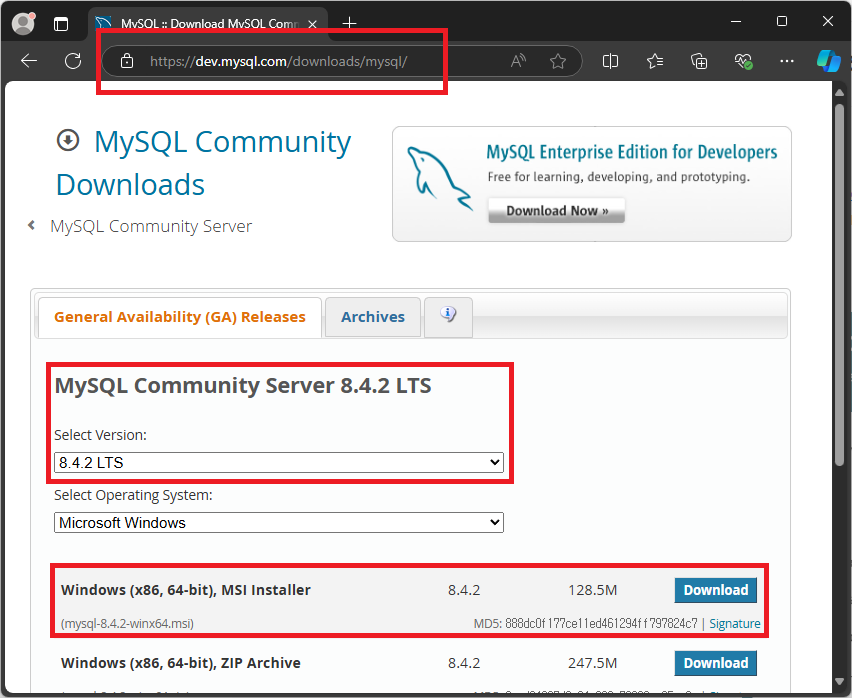The width and height of the screenshot is (852, 698).
Task: Download the MSI Installer
Action: pos(716,590)
